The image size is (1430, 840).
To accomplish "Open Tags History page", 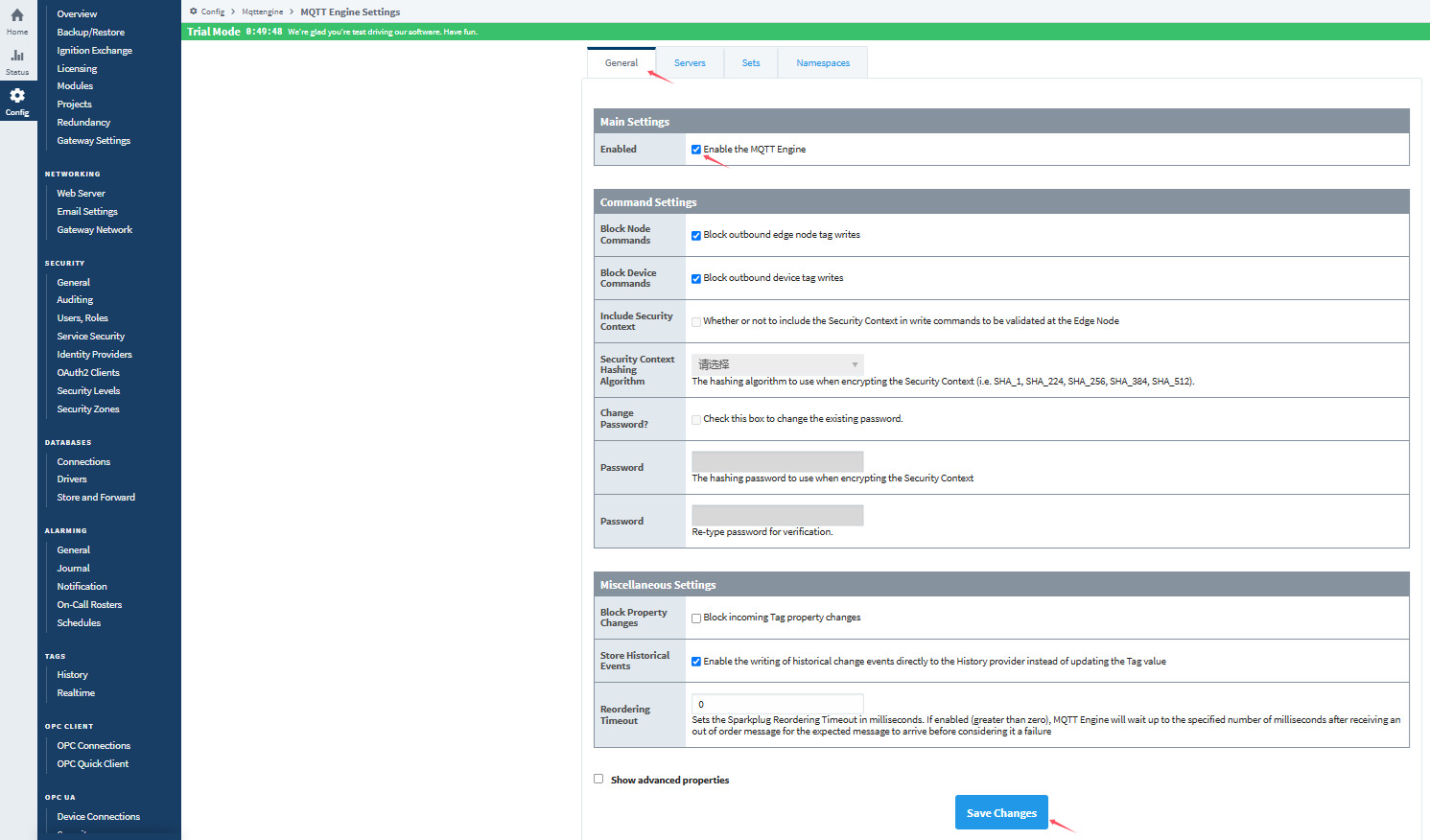I will coord(72,675).
